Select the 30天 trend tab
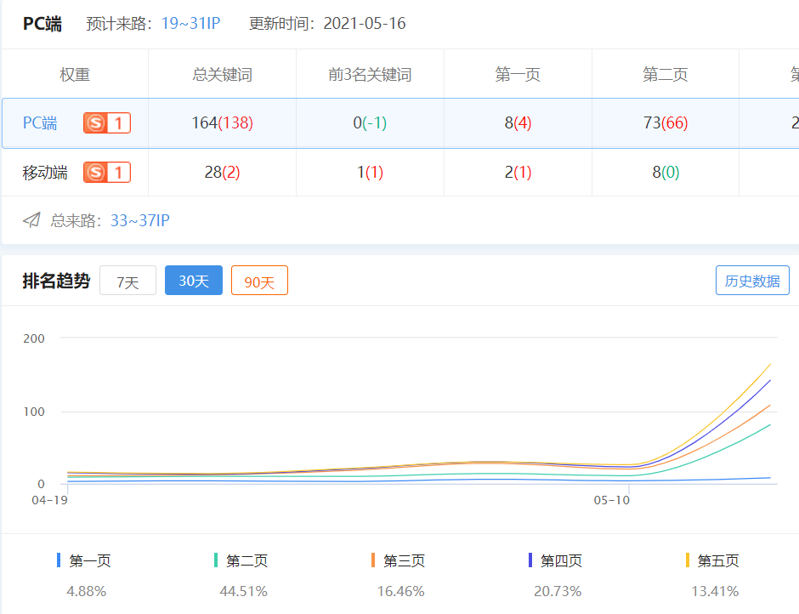Image resolution: width=799 pixels, height=614 pixels. 193,282
